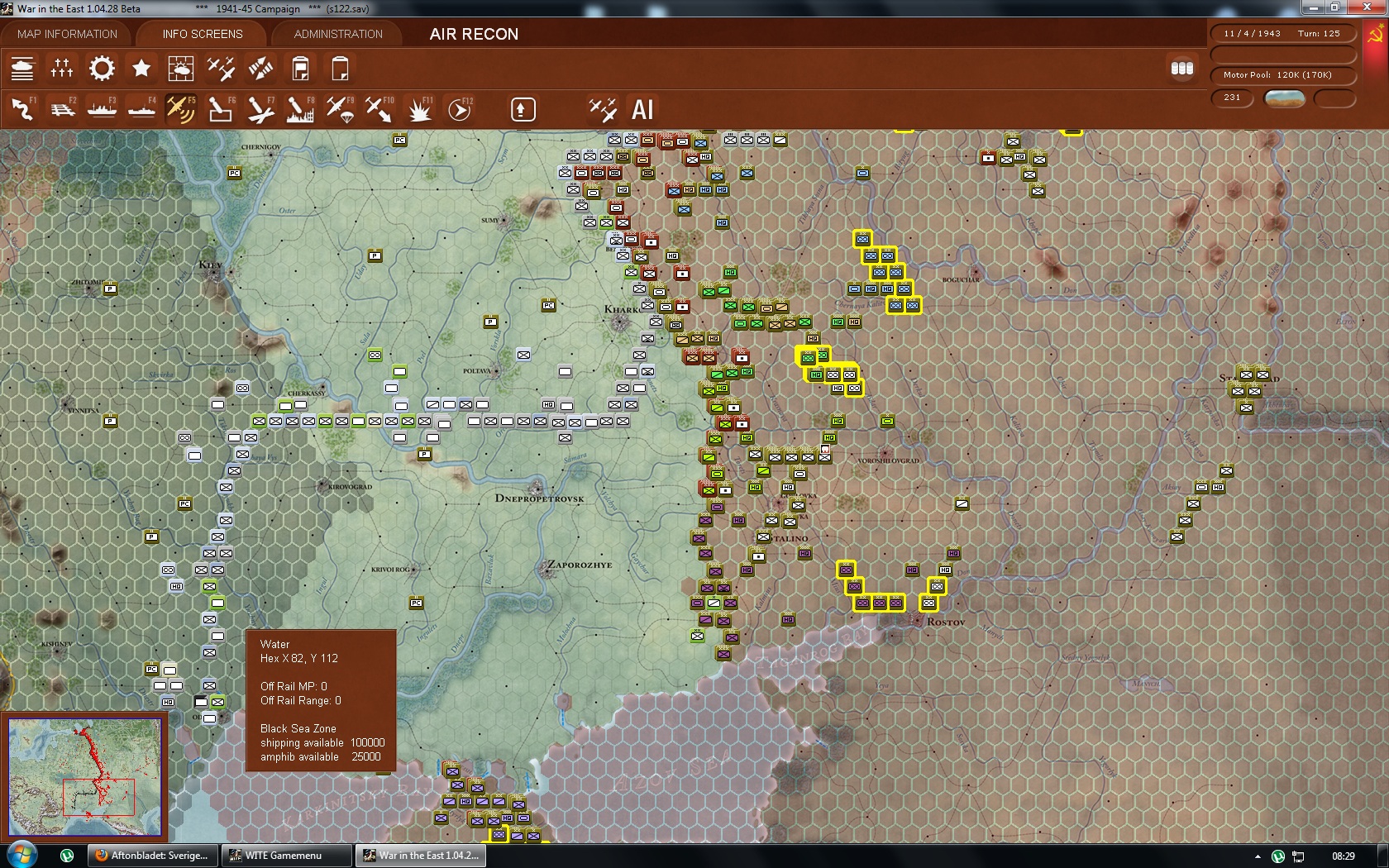Toggle Air Recon mode (F5)
The height and width of the screenshot is (868, 1389).
181,109
